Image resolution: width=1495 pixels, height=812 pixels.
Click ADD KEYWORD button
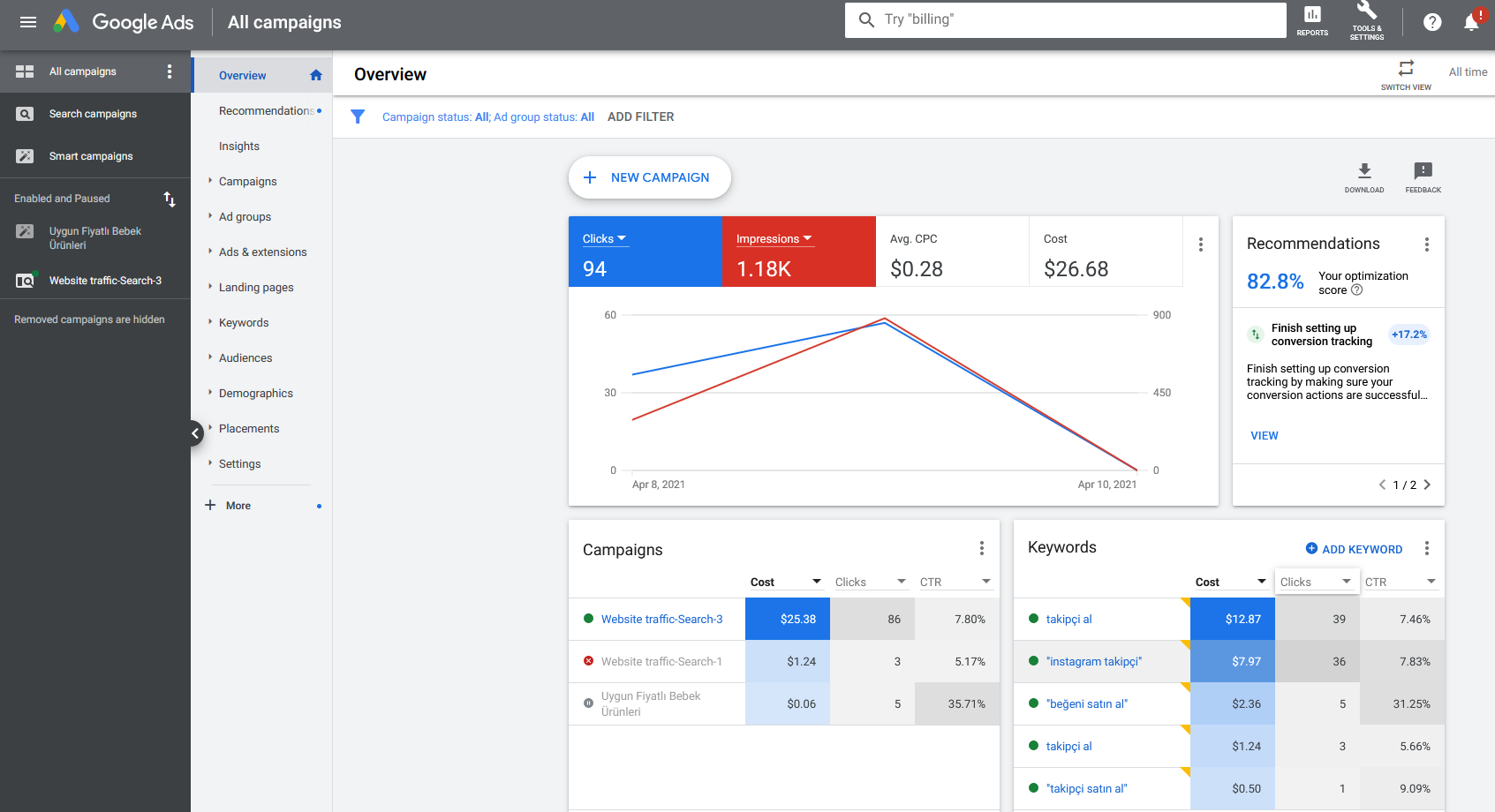pos(1354,549)
